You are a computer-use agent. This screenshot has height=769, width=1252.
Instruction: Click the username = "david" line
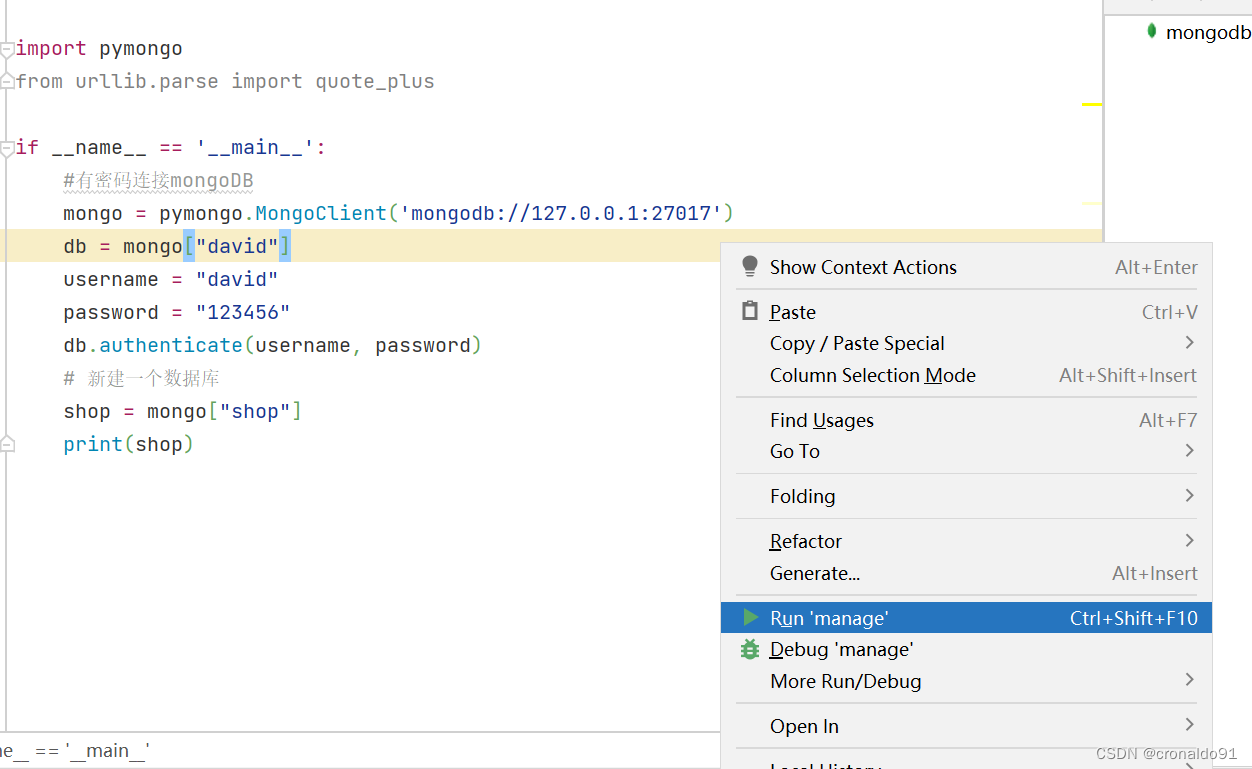(171, 279)
